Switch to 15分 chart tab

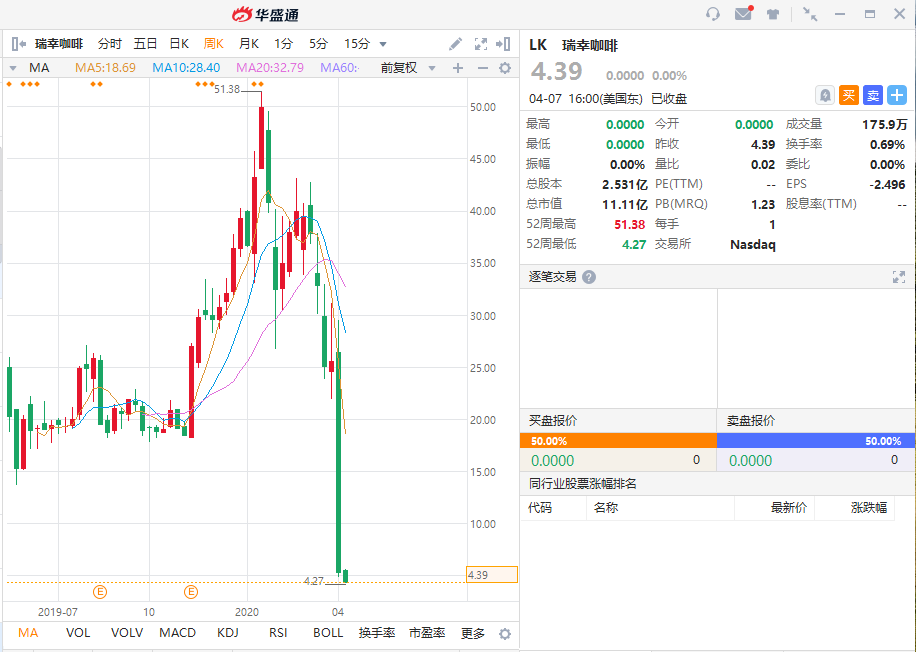[357, 44]
